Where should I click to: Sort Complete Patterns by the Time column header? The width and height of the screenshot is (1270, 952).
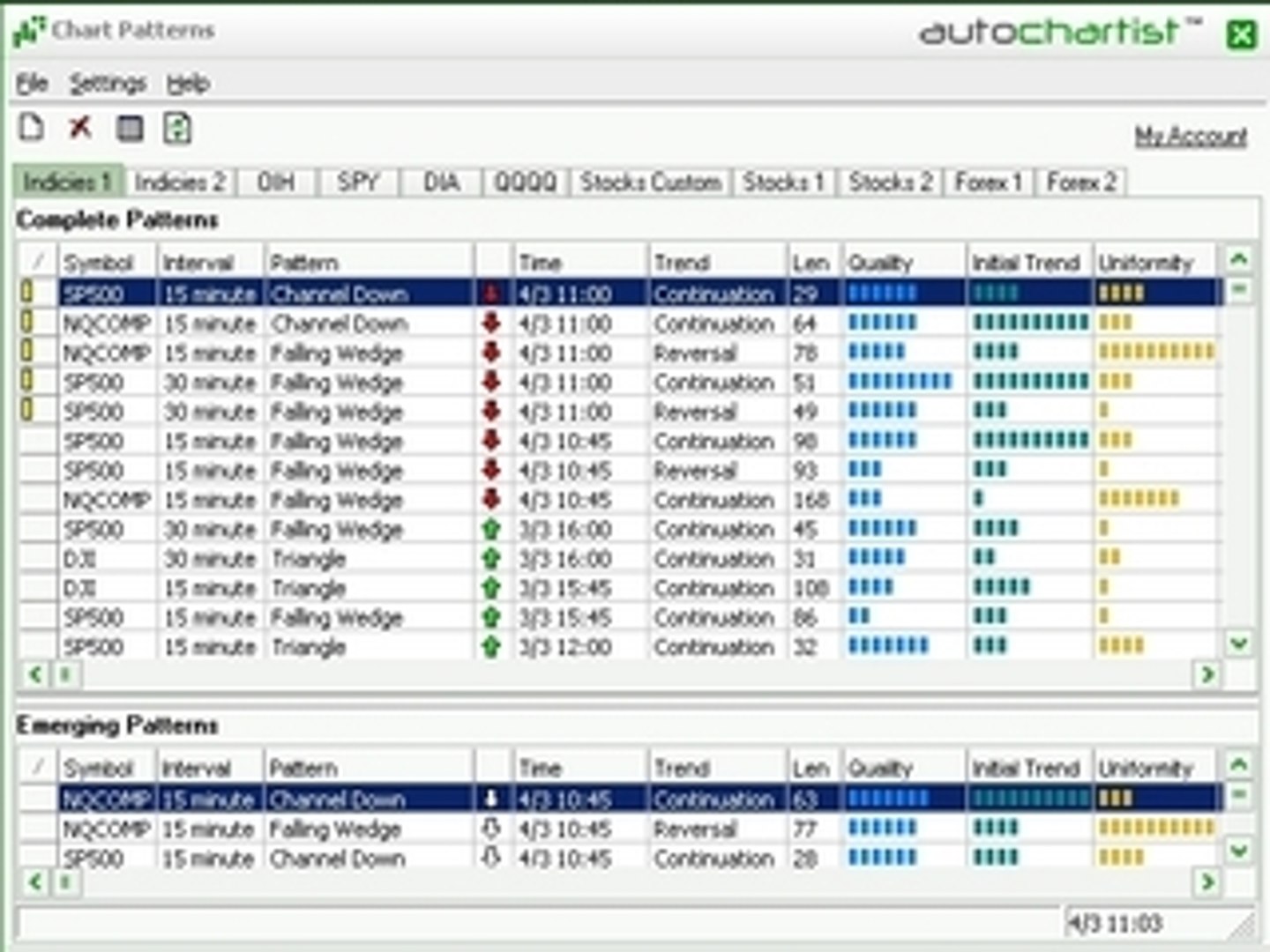point(581,262)
